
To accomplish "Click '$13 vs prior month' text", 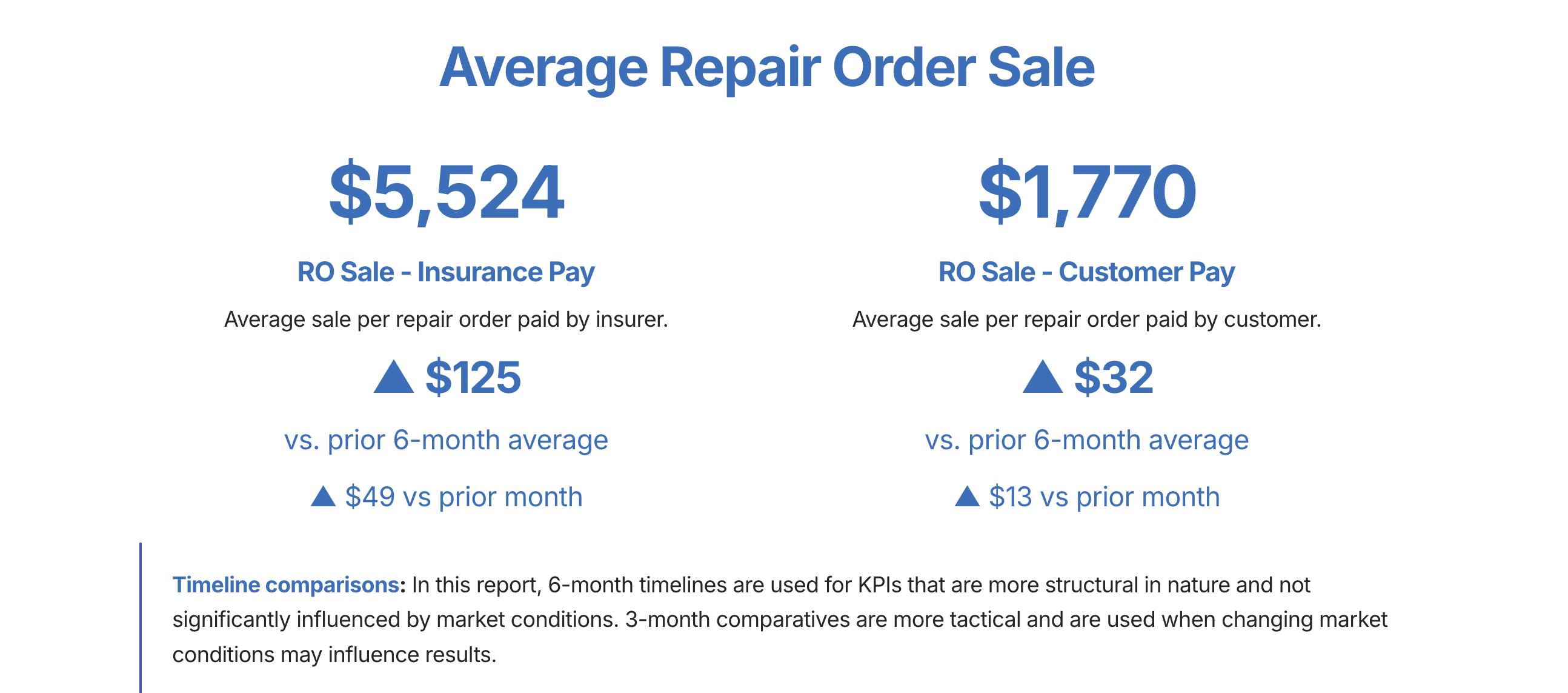I will coord(1103,497).
